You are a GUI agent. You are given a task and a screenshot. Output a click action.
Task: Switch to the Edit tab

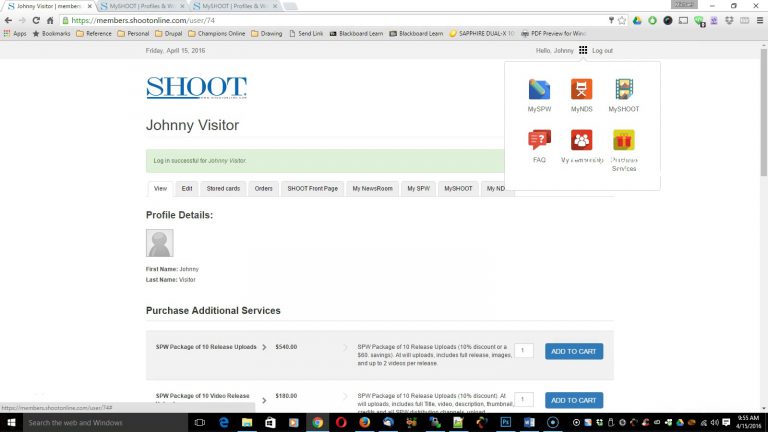tap(187, 189)
